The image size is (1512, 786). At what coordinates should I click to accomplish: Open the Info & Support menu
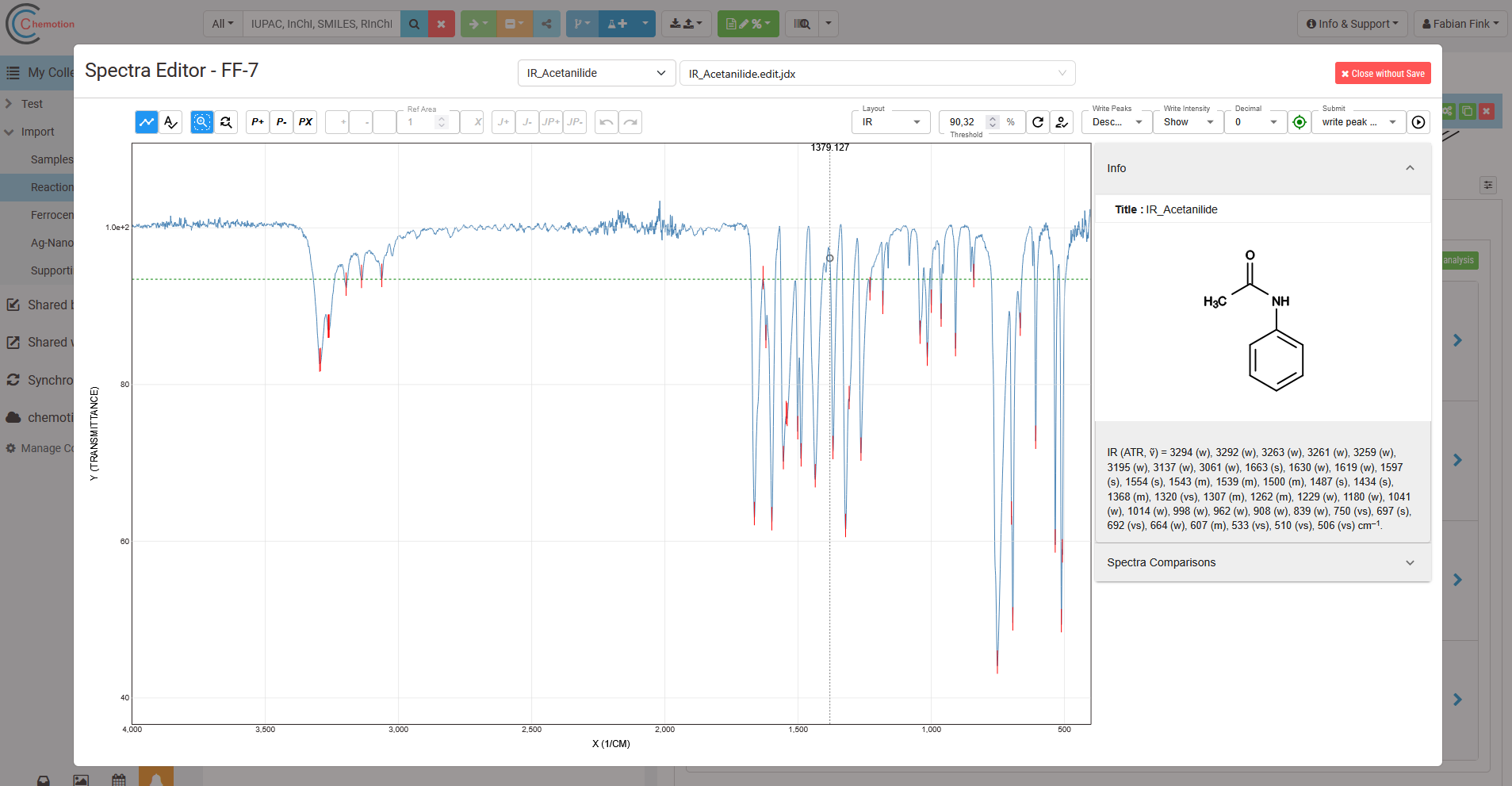[x=1351, y=23]
